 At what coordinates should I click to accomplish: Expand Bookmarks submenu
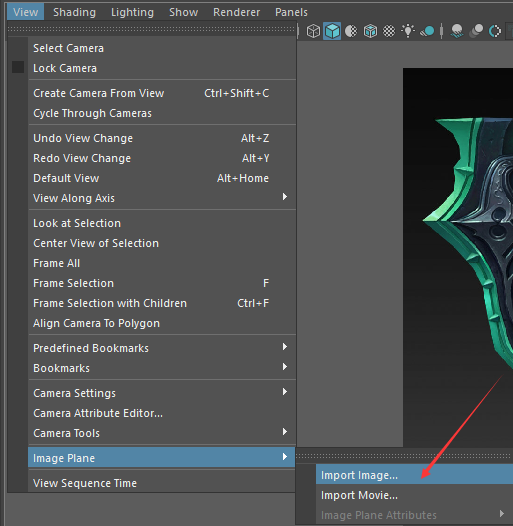pyautogui.click(x=162, y=368)
